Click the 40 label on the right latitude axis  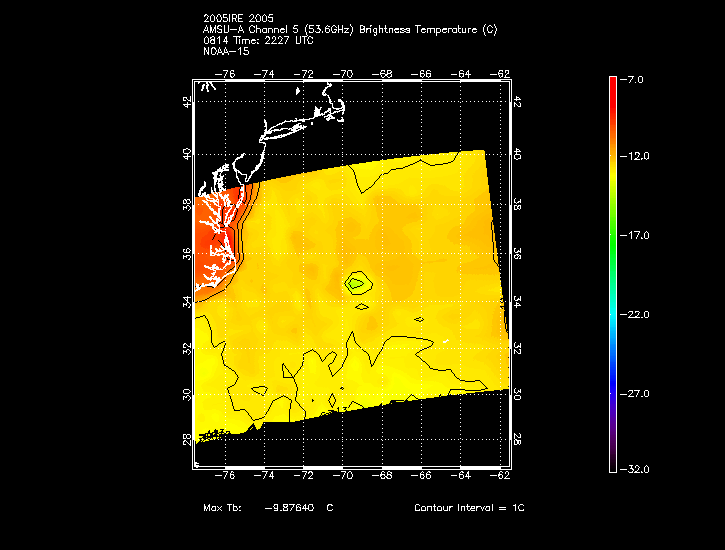tap(517, 154)
